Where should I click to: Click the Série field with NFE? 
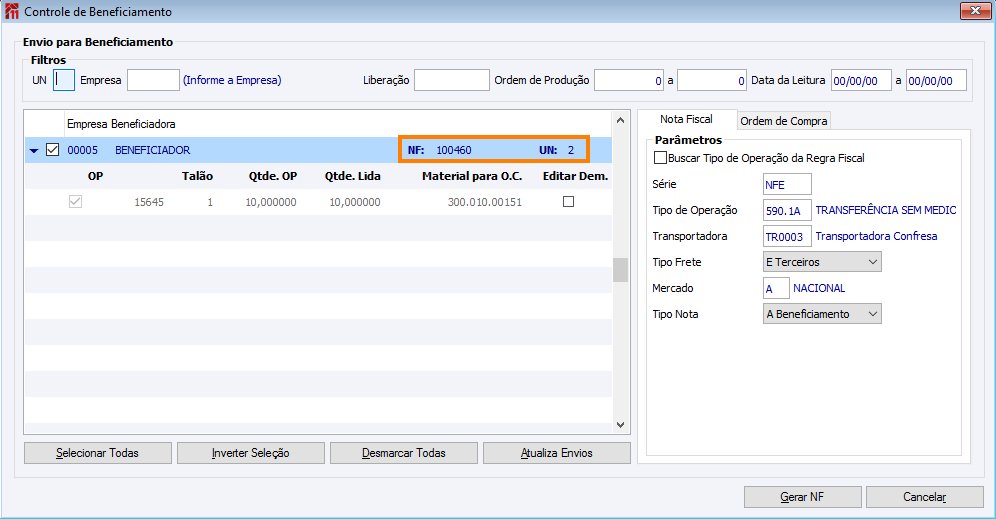pos(787,184)
